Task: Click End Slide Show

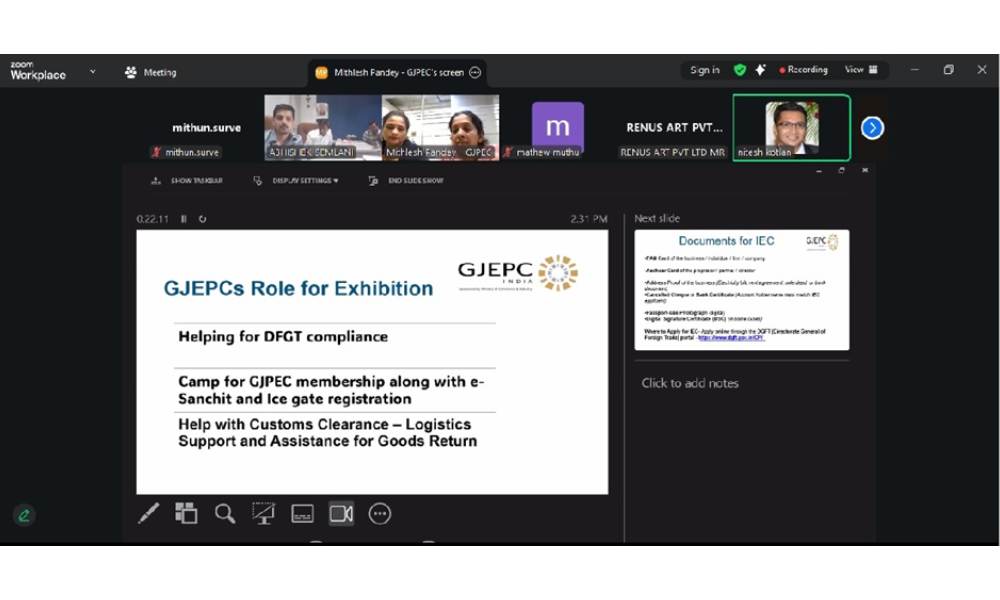Action: (406, 181)
